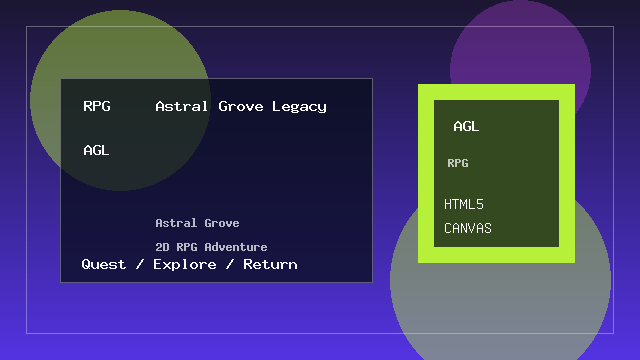Click 'HTML5' text in the green card
Screen dimensions: 640x360
pos(464,204)
